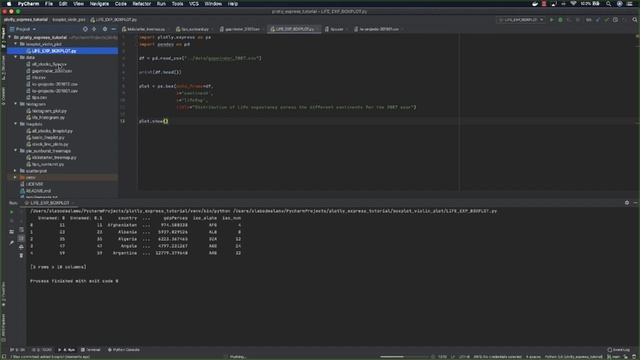
Task: Hide the Project tool window
Action: 113,29
